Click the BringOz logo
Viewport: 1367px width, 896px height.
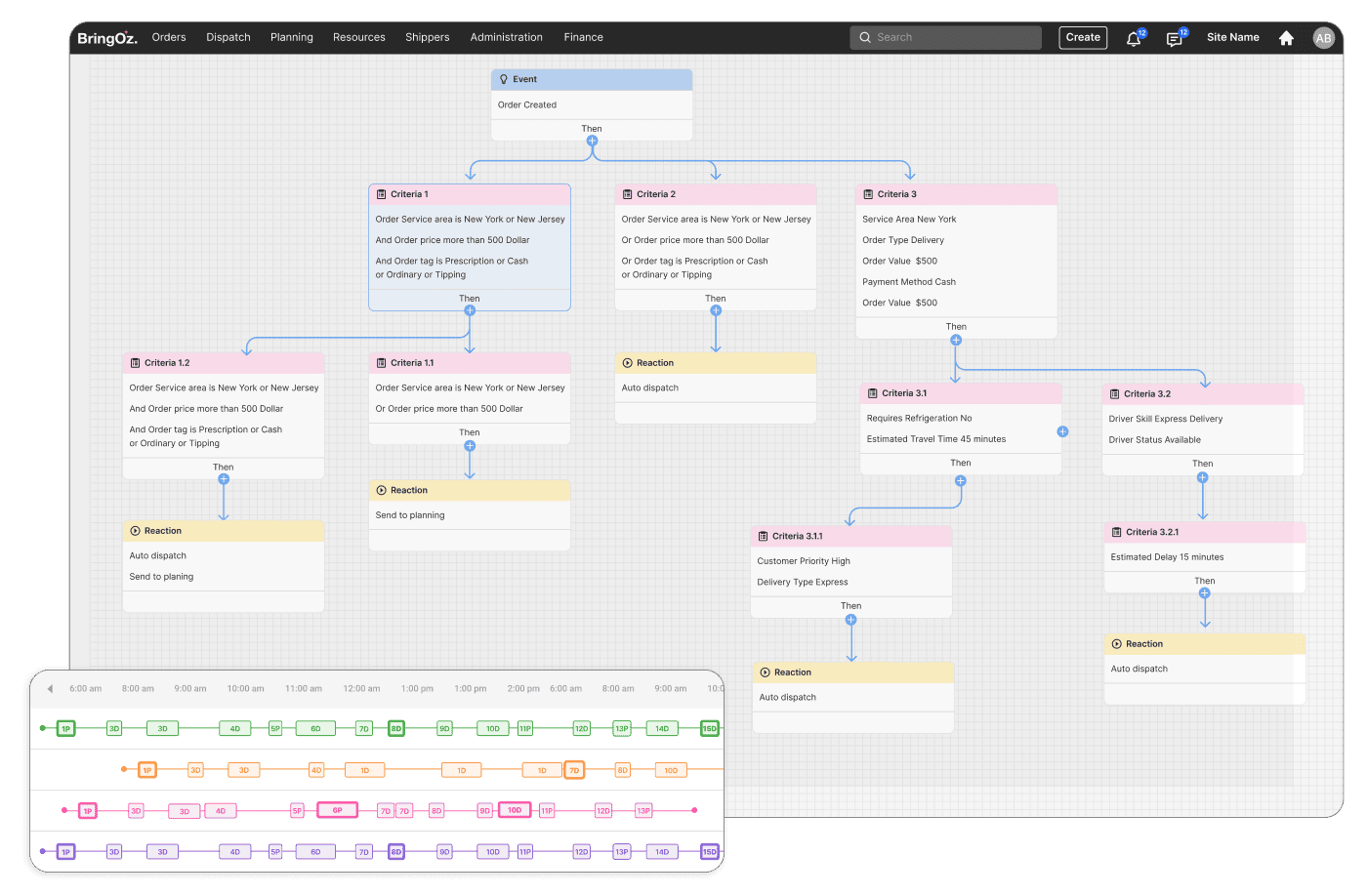click(106, 38)
